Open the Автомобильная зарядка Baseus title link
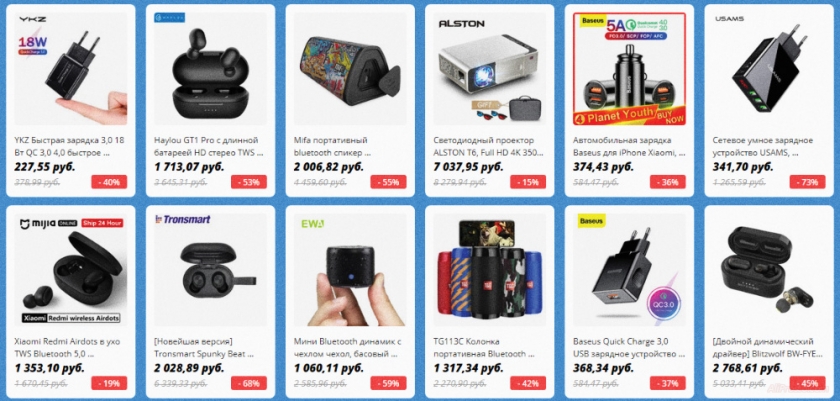The height and width of the screenshot is (401, 840). tap(629, 147)
